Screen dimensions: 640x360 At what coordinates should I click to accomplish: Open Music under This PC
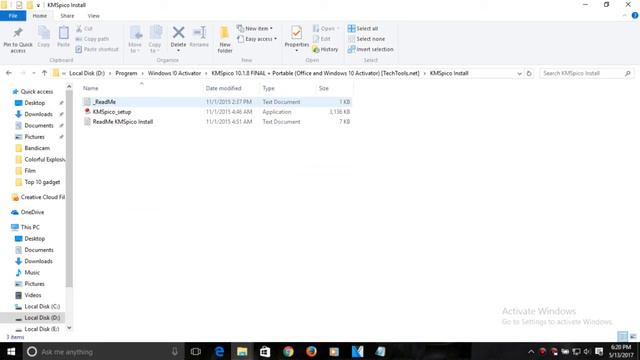(x=32, y=272)
